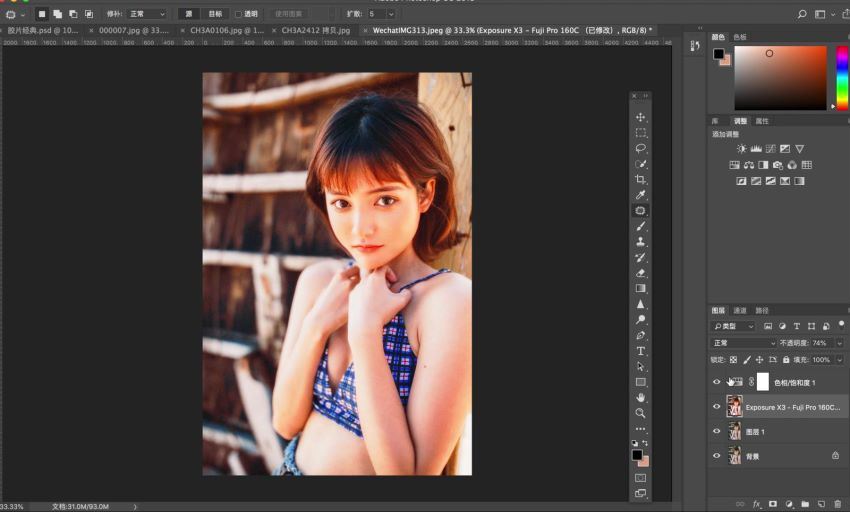Switch to the 通道 channels tab
The height and width of the screenshot is (512, 850).
click(x=740, y=310)
